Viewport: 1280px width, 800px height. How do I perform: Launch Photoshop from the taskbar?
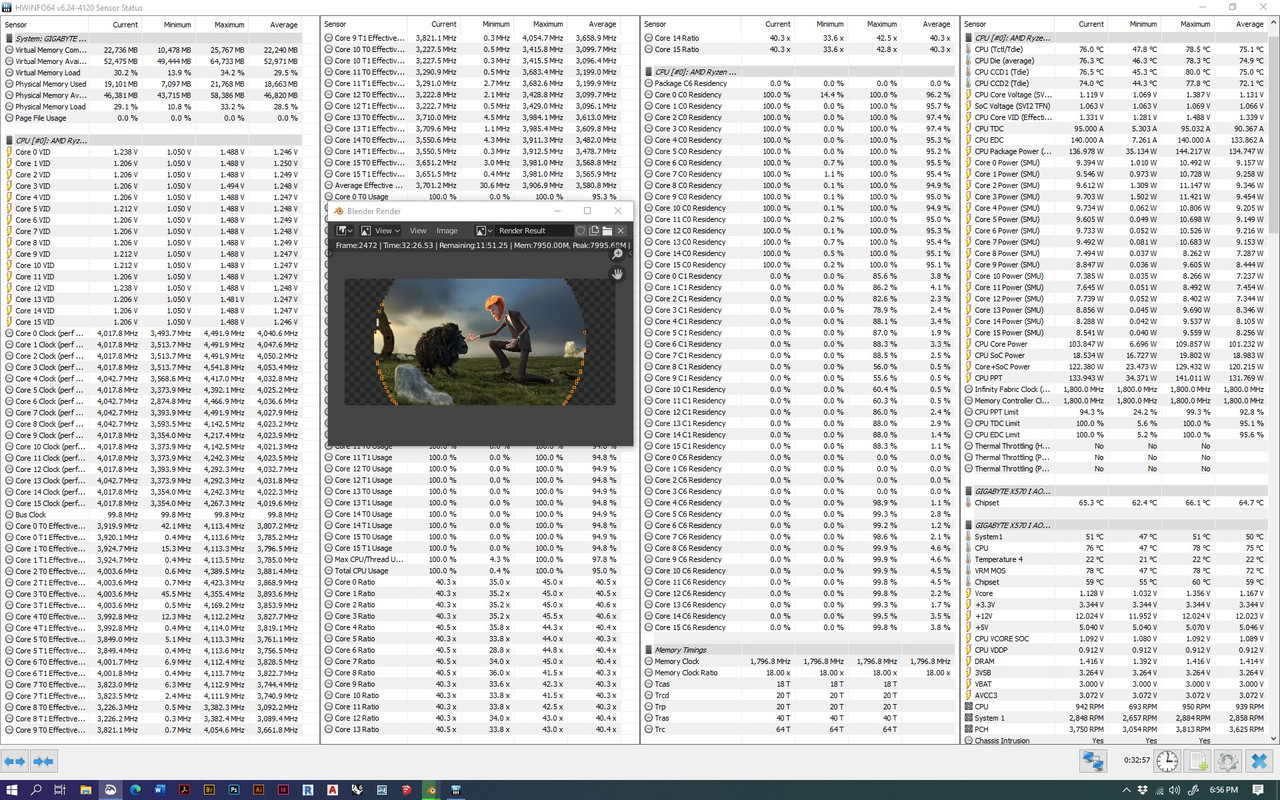(232, 790)
